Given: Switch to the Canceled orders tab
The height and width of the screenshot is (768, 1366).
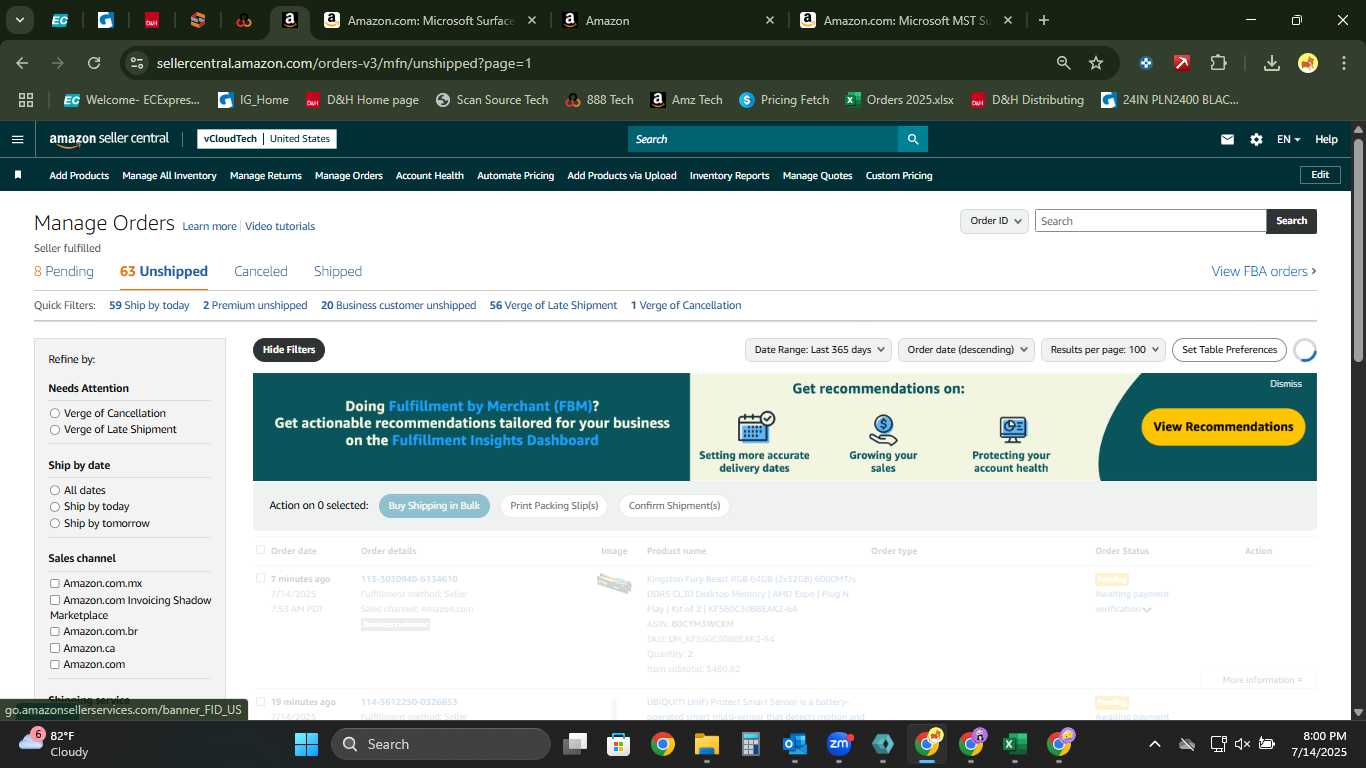Looking at the screenshot, I should pos(261,271).
